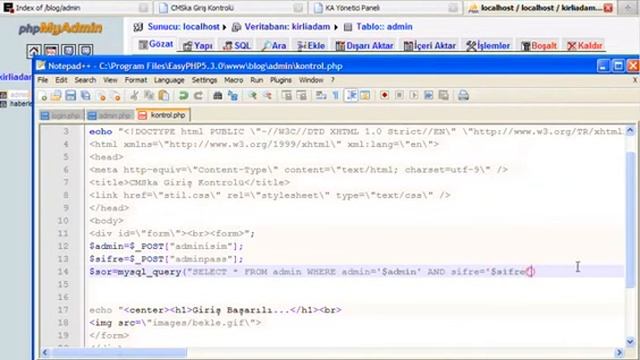Start macro recording with the red dot

coord(384,96)
